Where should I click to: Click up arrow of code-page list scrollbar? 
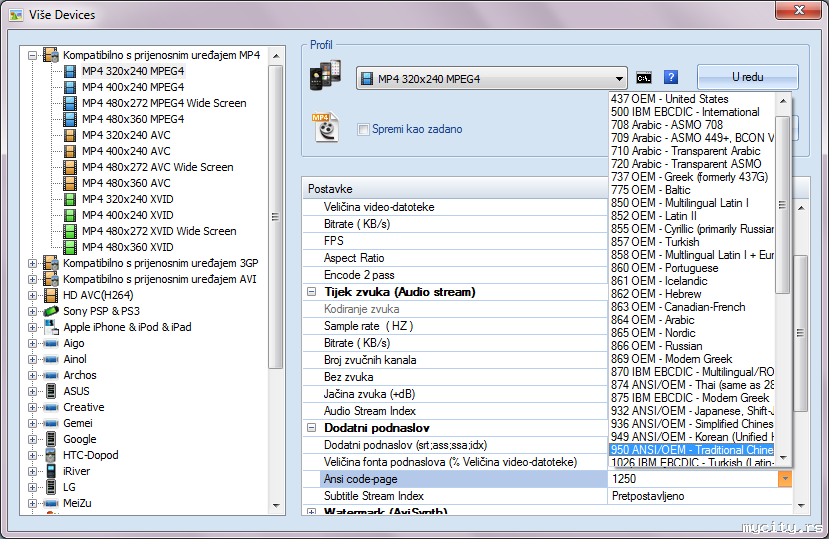pyautogui.click(x=783, y=101)
